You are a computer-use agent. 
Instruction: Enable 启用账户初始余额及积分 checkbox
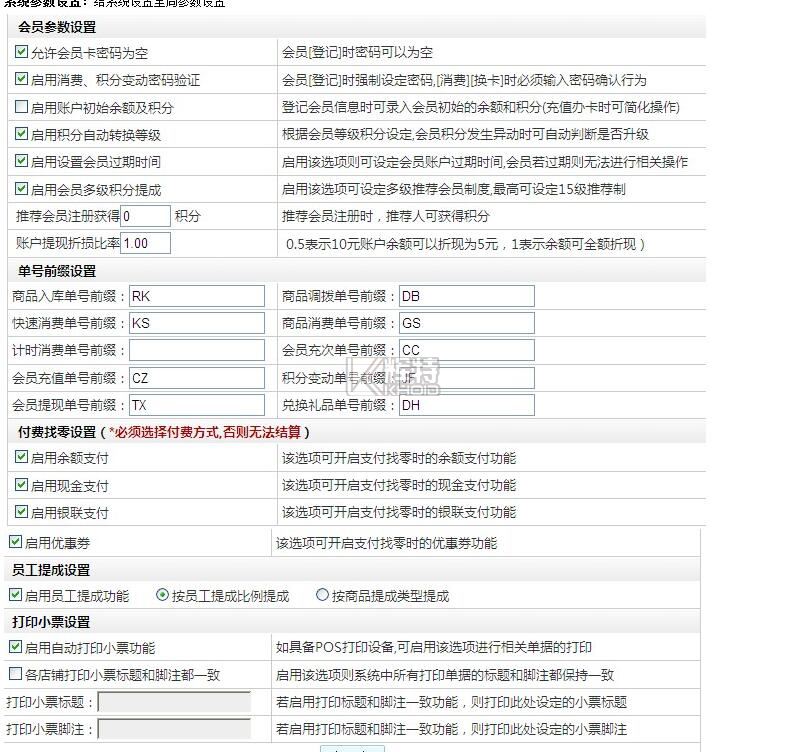(x=21, y=107)
